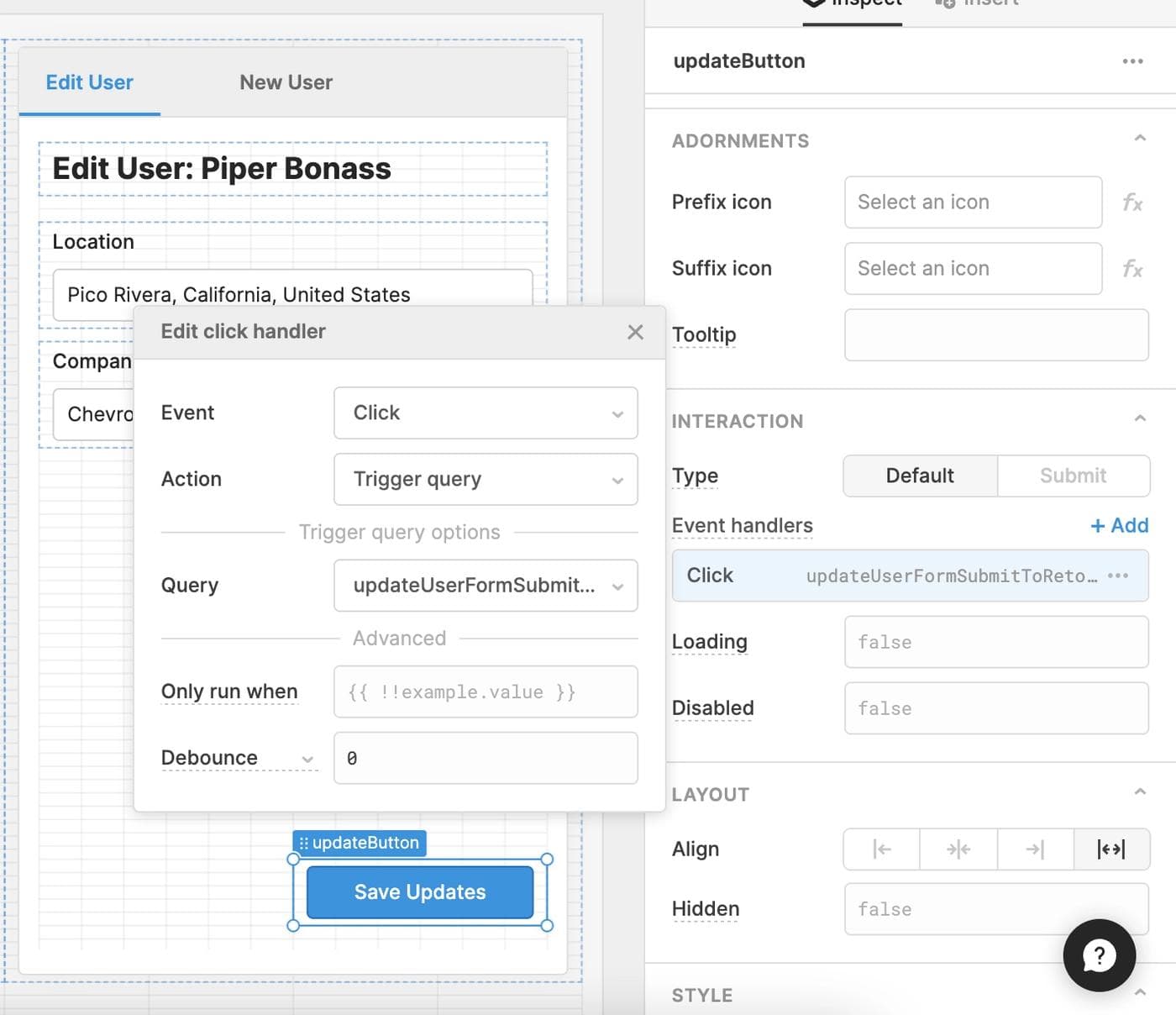Switch to the Edit User tab
This screenshot has width=1176, height=1015.
(89, 82)
